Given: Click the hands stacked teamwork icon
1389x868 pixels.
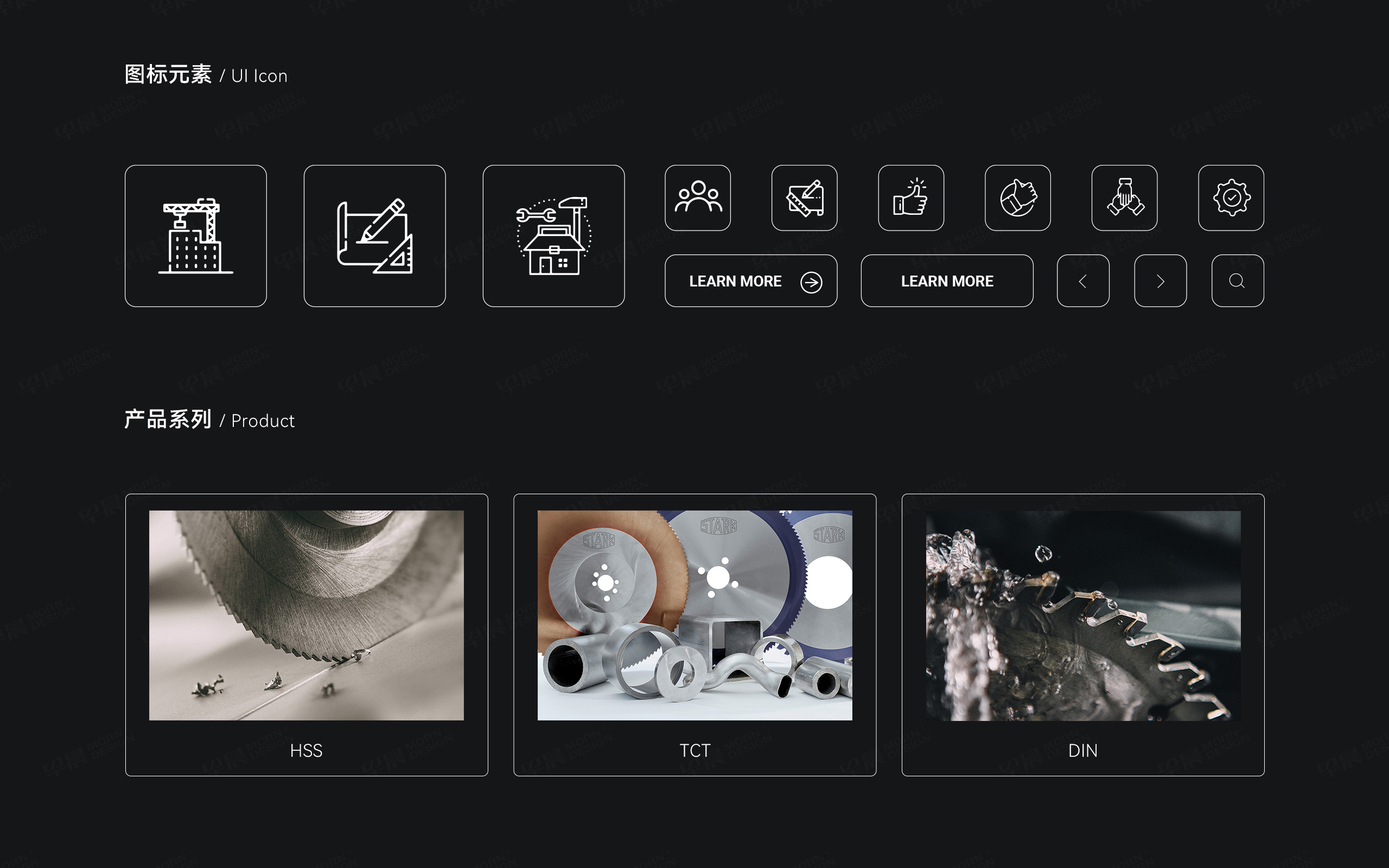Looking at the screenshot, I should click(1124, 198).
